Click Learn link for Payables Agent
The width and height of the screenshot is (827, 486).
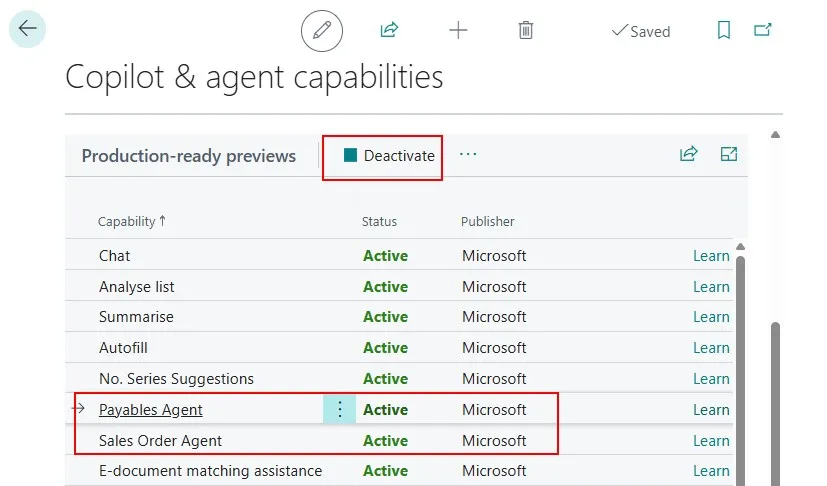[711, 410]
